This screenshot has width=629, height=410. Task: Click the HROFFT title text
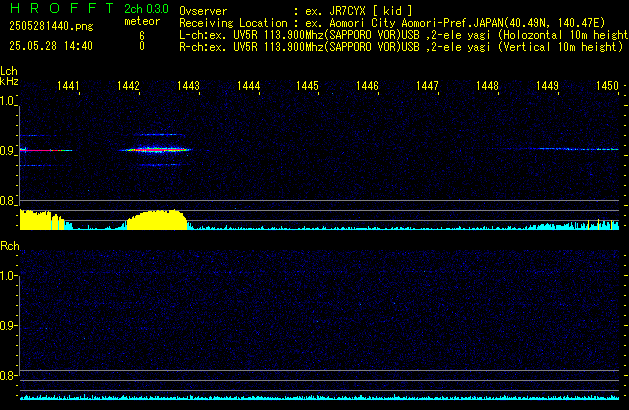[62, 8]
